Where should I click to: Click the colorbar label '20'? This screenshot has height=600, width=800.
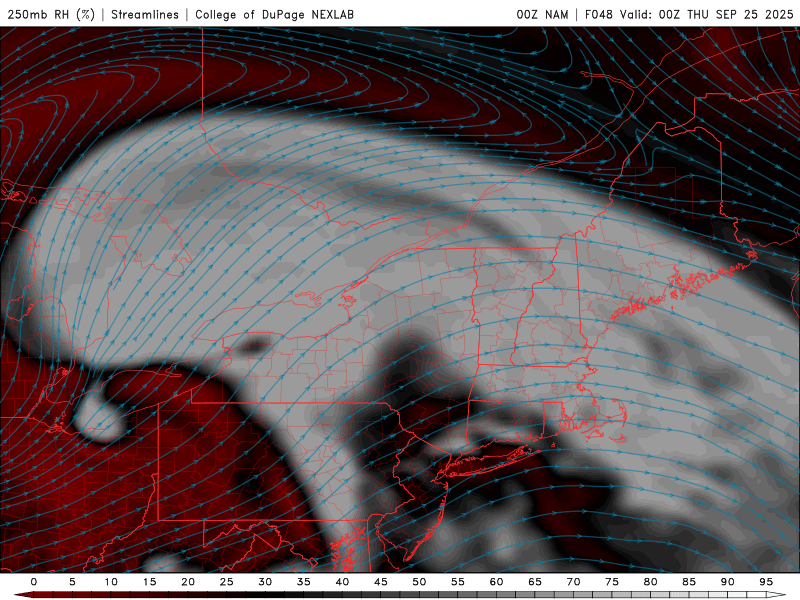click(x=188, y=582)
